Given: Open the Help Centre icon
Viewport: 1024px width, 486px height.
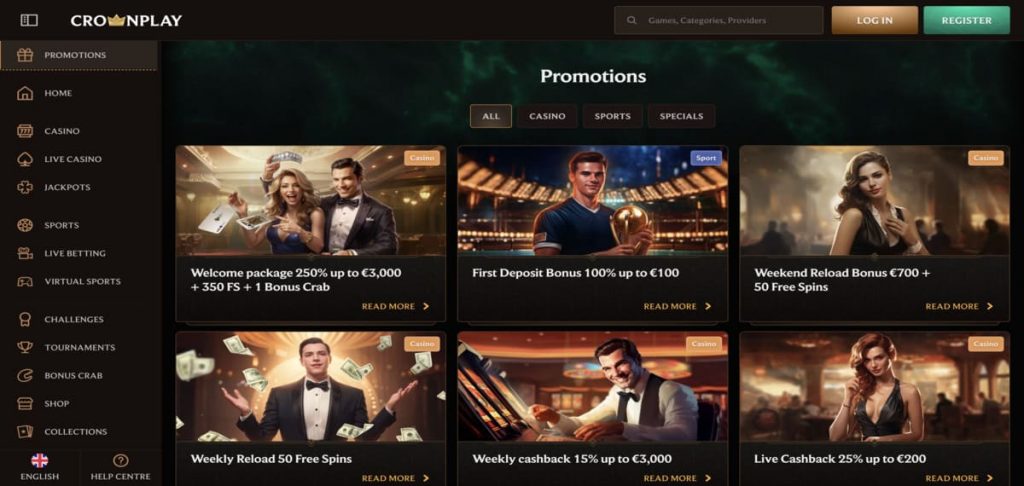Looking at the screenshot, I should click(x=120, y=461).
